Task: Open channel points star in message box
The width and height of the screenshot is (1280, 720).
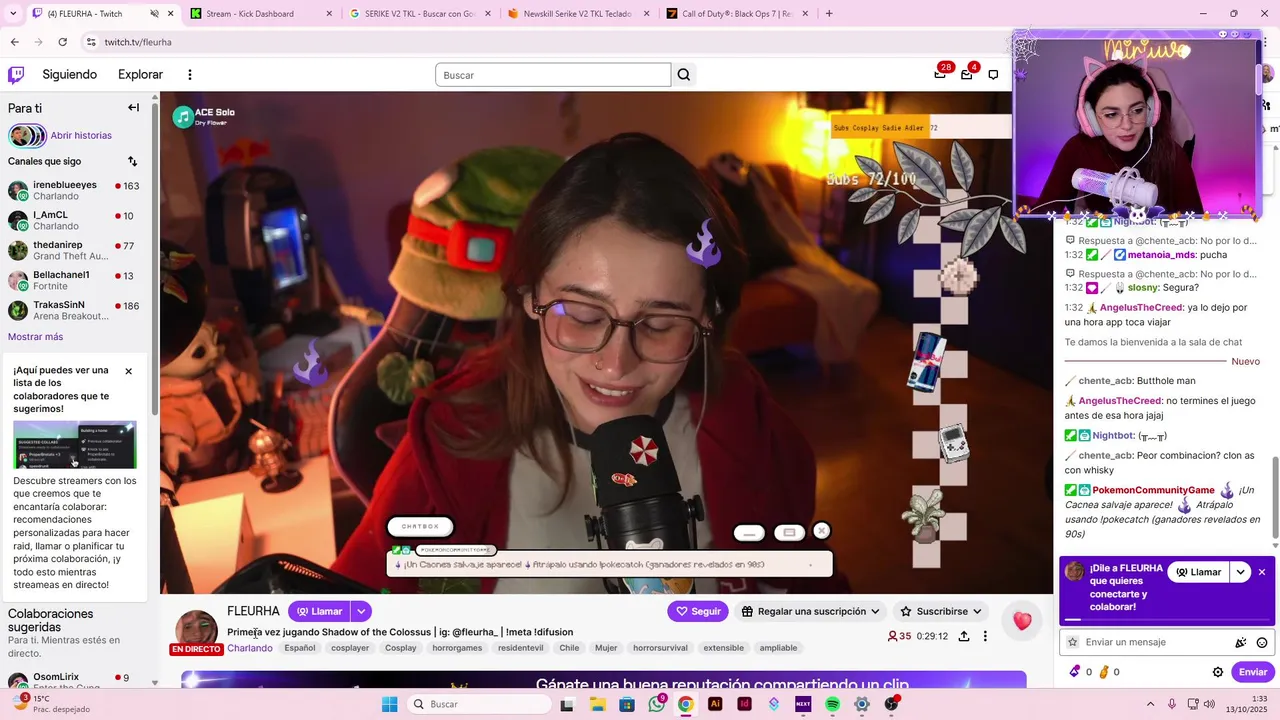Action: 1073,642
